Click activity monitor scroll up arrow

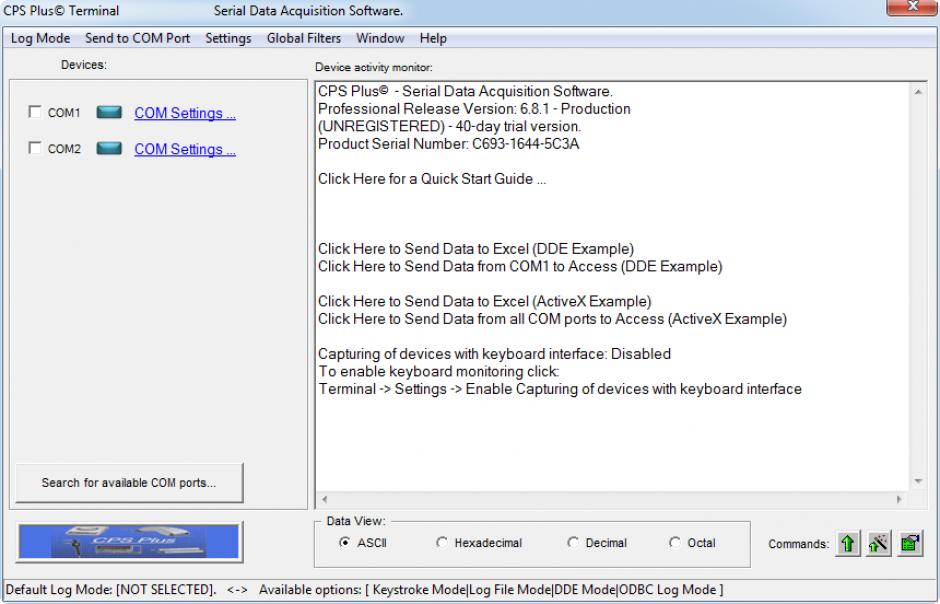(x=918, y=92)
